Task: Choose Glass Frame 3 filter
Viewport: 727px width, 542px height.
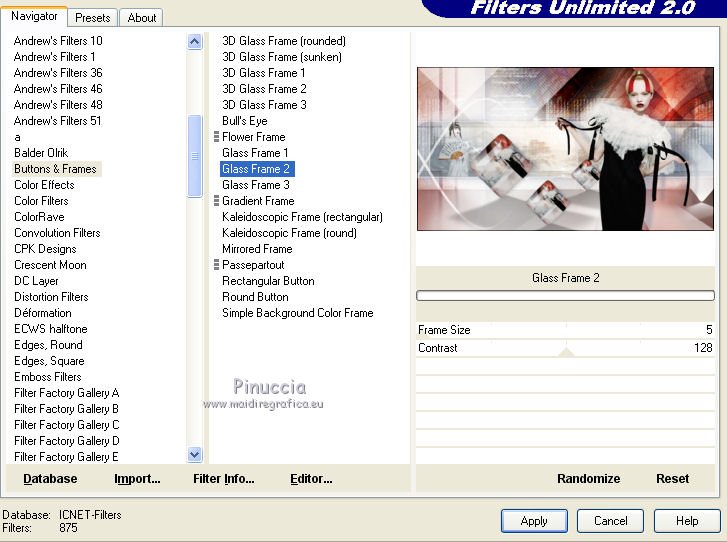Action: pyautogui.click(x=256, y=185)
